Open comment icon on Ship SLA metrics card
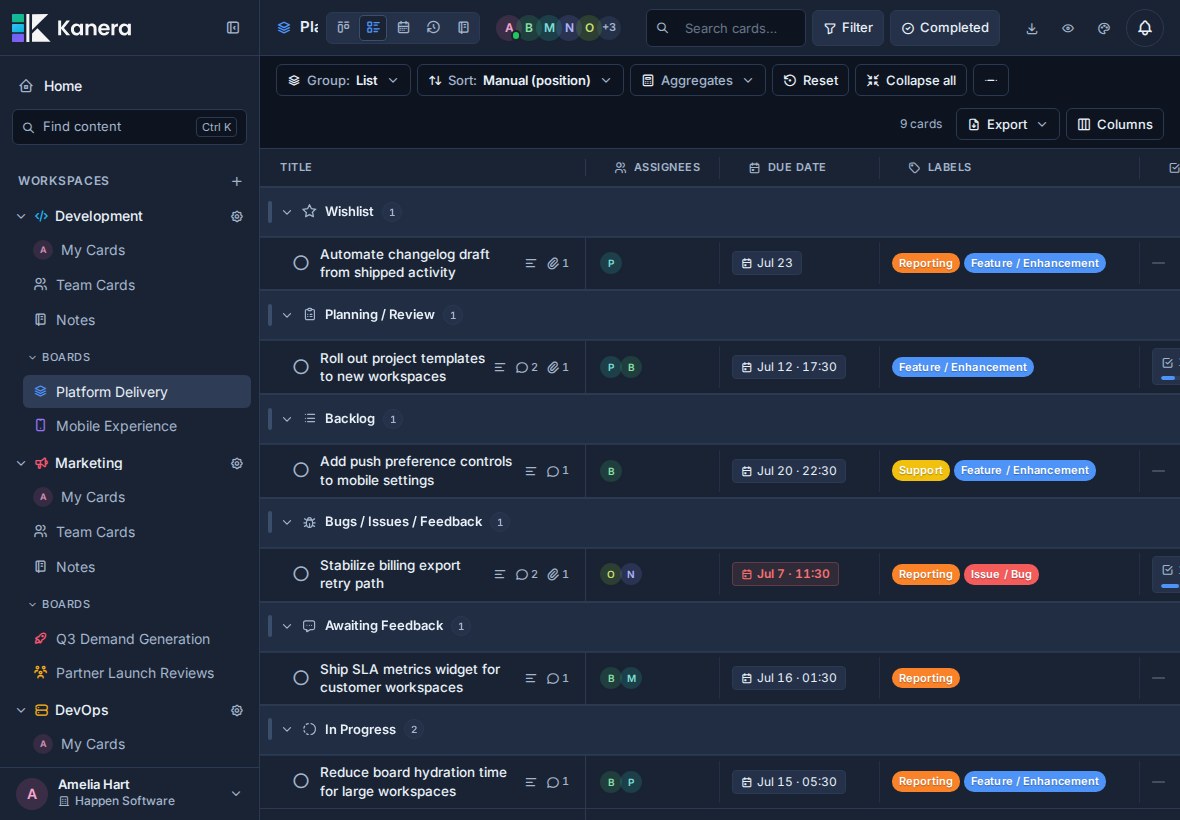Viewport: 1180px width, 820px height. pyautogui.click(x=558, y=678)
